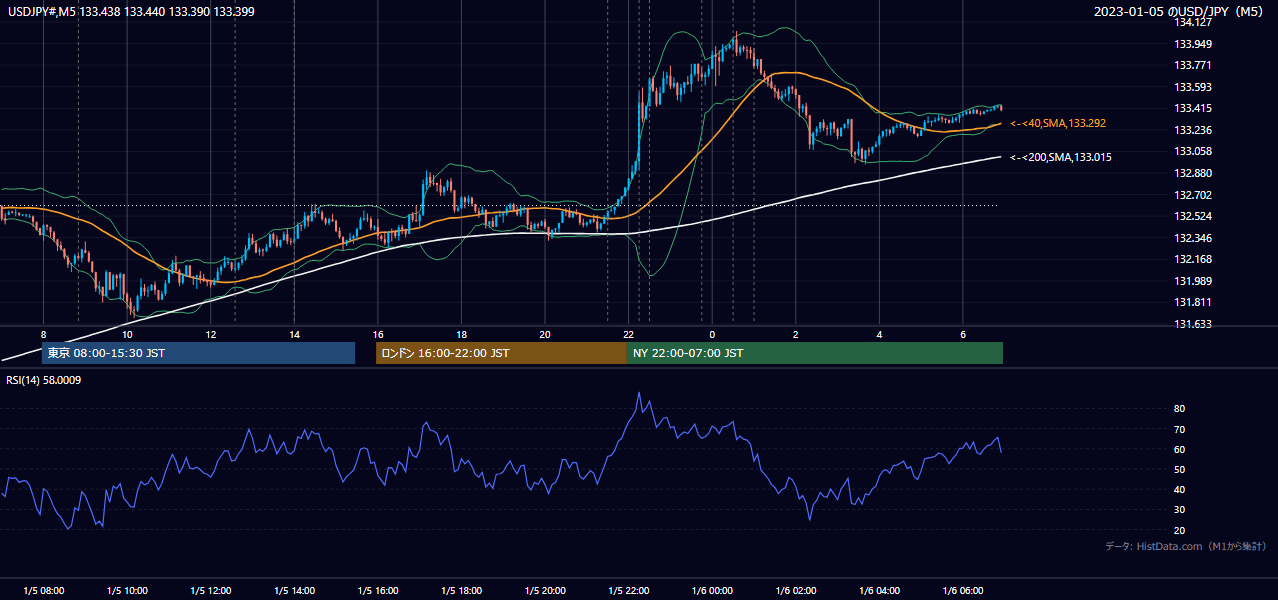
Task: Click the 1/6 04:00 date label
Action: [x=879, y=591]
